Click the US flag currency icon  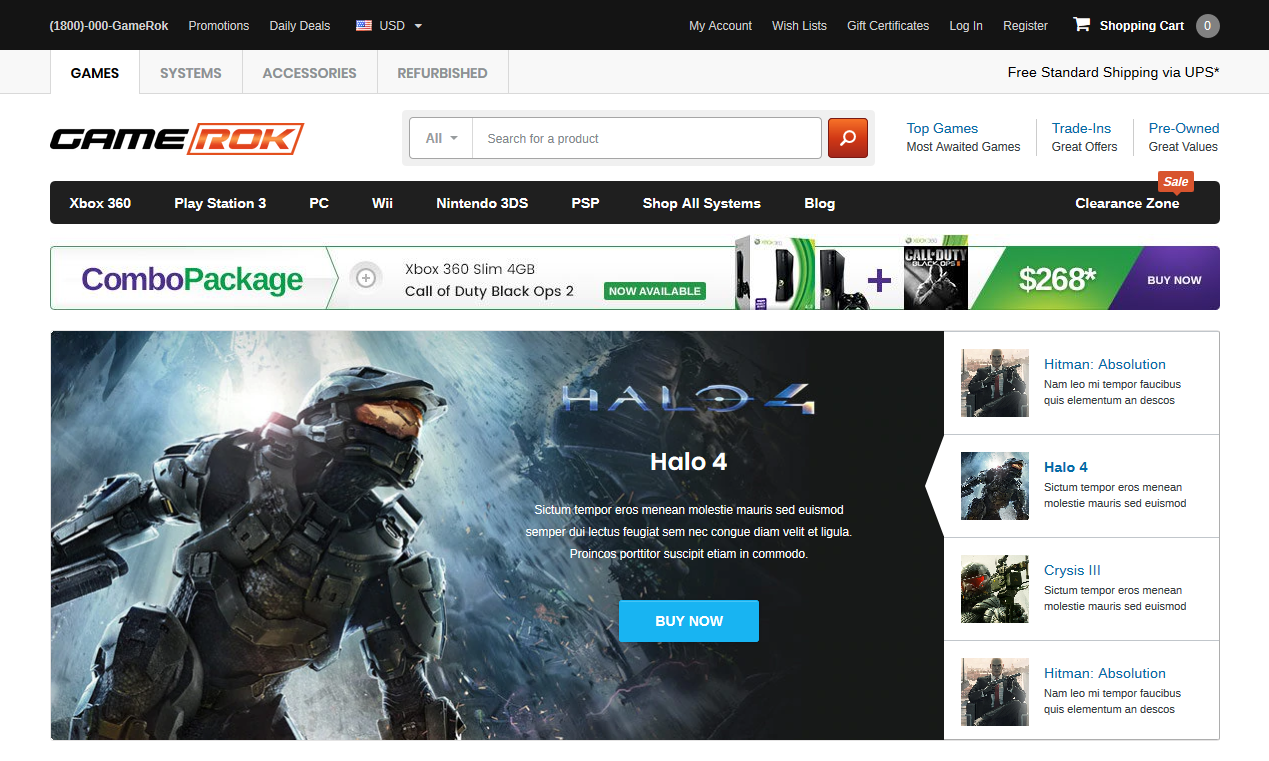click(x=364, y=26)
